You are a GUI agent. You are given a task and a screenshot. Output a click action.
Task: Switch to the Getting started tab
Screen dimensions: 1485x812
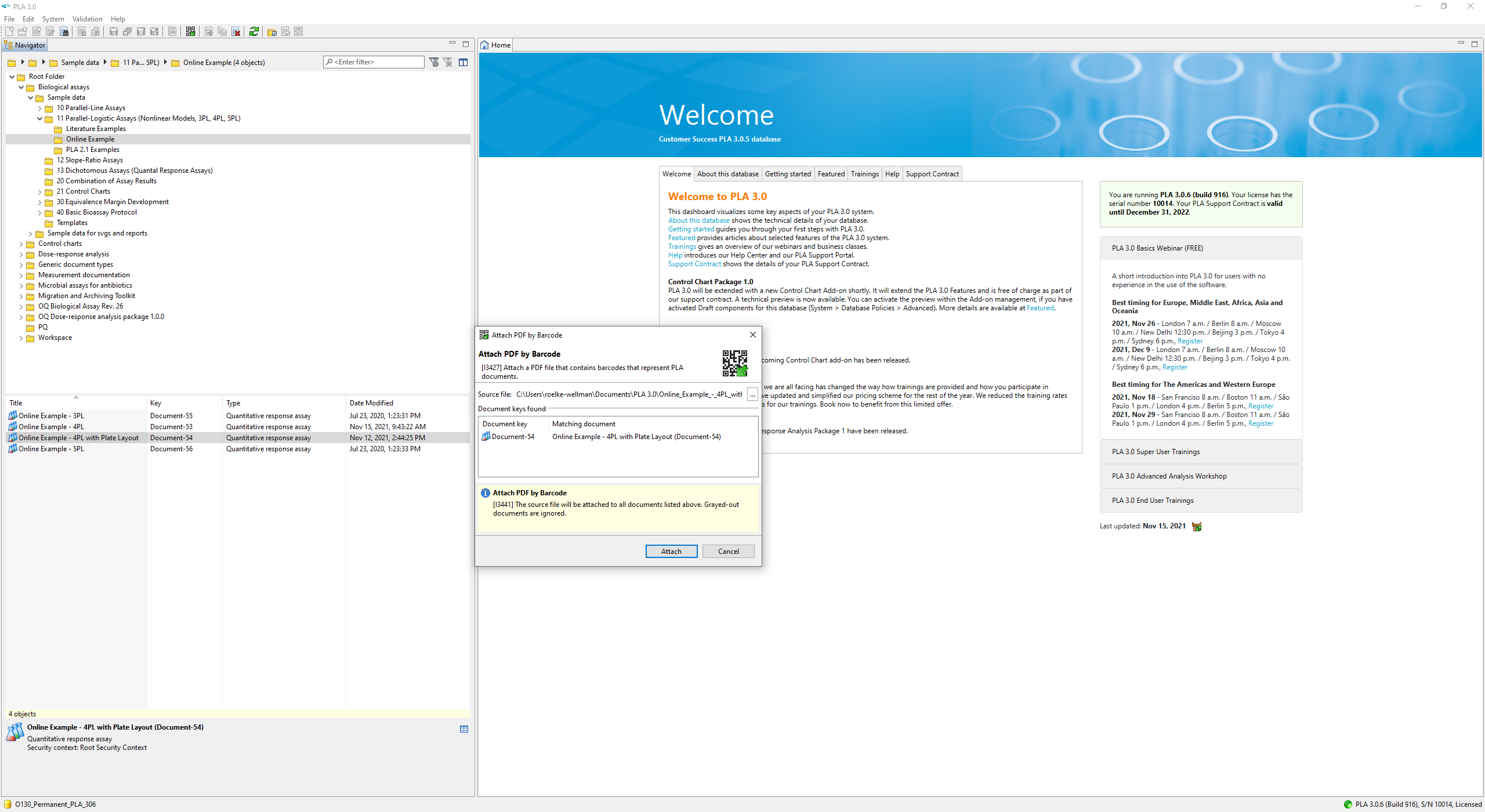[x=788, y=173]
